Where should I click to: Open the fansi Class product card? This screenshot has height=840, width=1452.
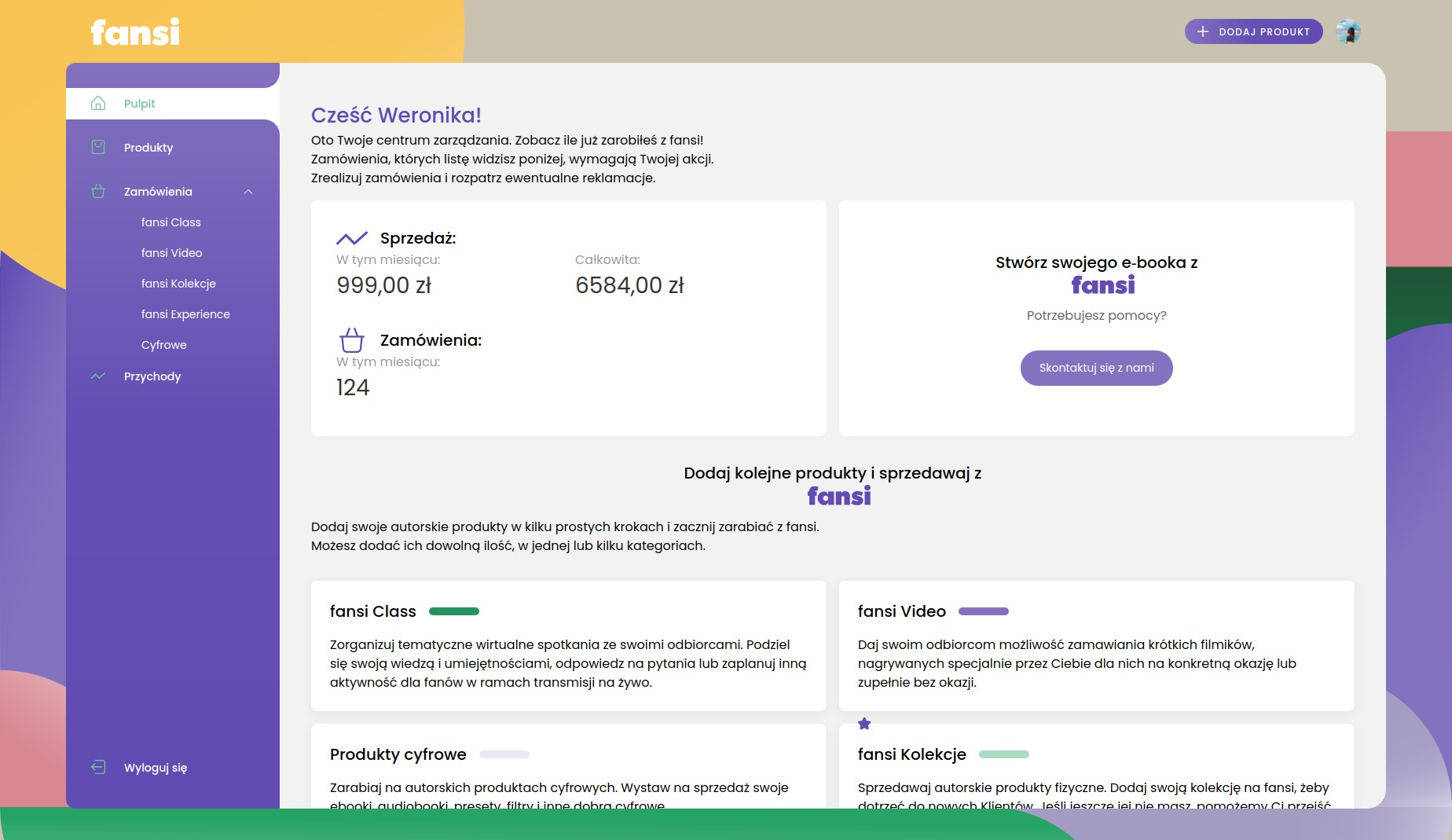coord(569,646)
